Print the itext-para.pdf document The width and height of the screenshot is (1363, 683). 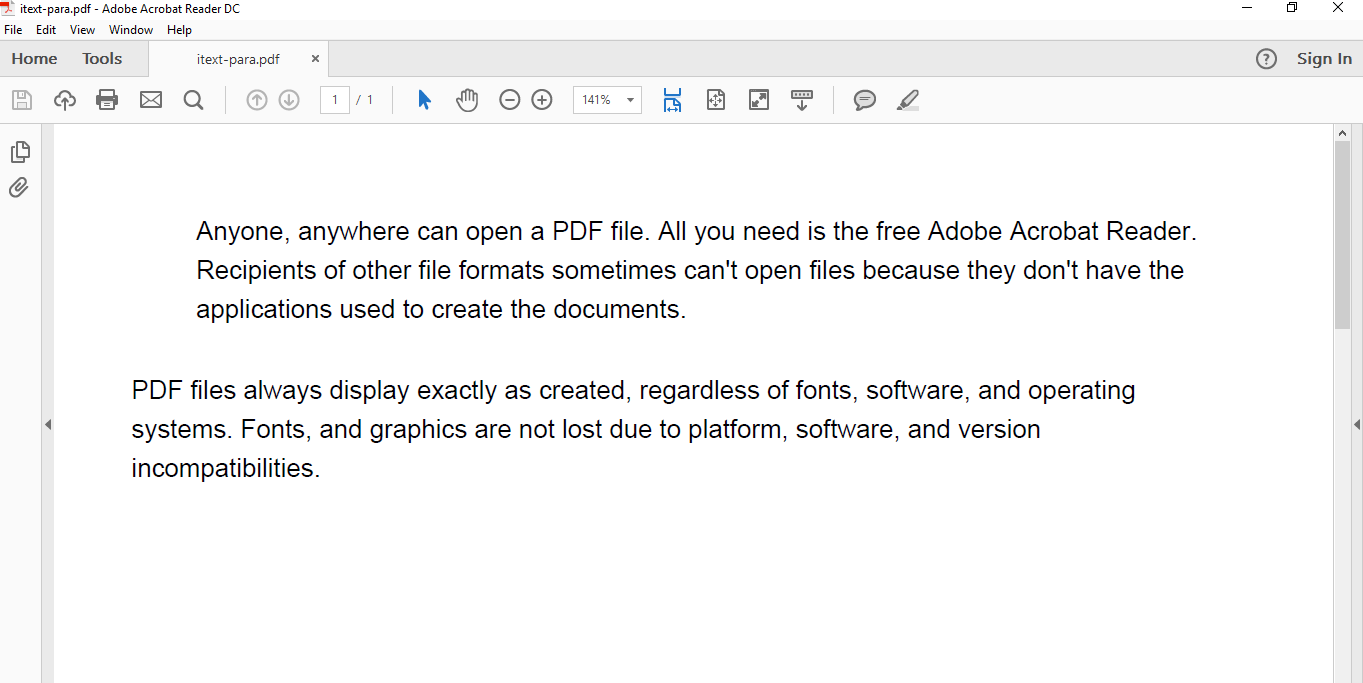(x=107, y=99)
